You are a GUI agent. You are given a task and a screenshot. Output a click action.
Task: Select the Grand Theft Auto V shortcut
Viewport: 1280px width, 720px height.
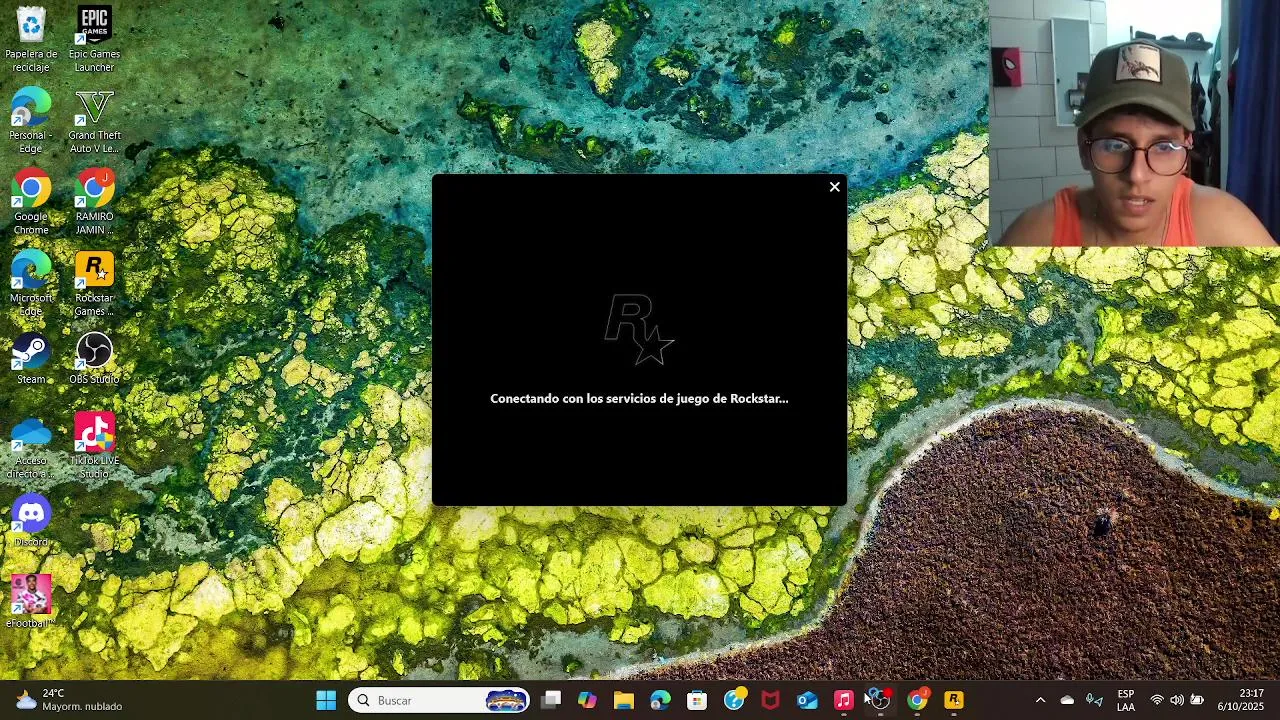(94, 121)
